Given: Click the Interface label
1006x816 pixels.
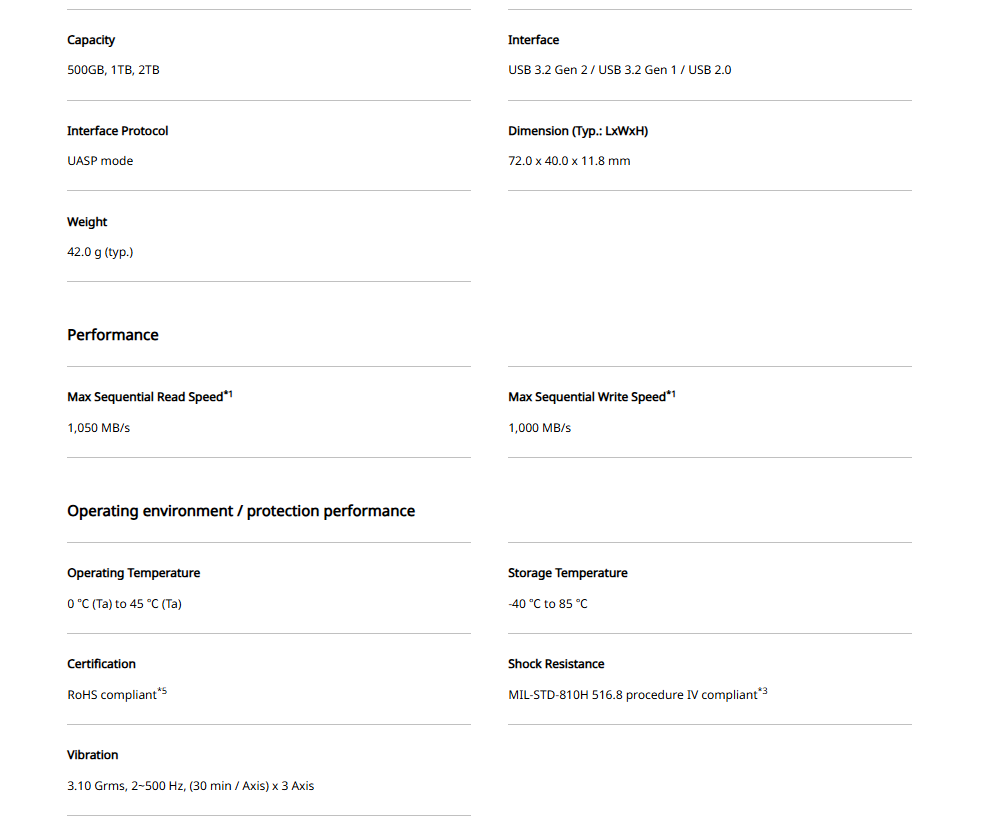Looking at the screenshot, I should click(533, 40).
